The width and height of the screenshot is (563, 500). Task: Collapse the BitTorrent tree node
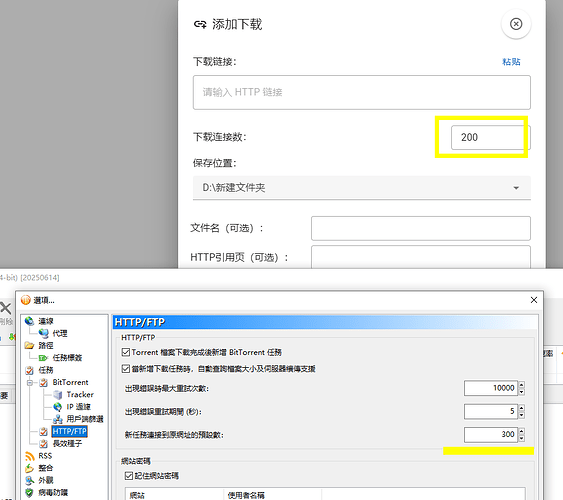[30, 383]
